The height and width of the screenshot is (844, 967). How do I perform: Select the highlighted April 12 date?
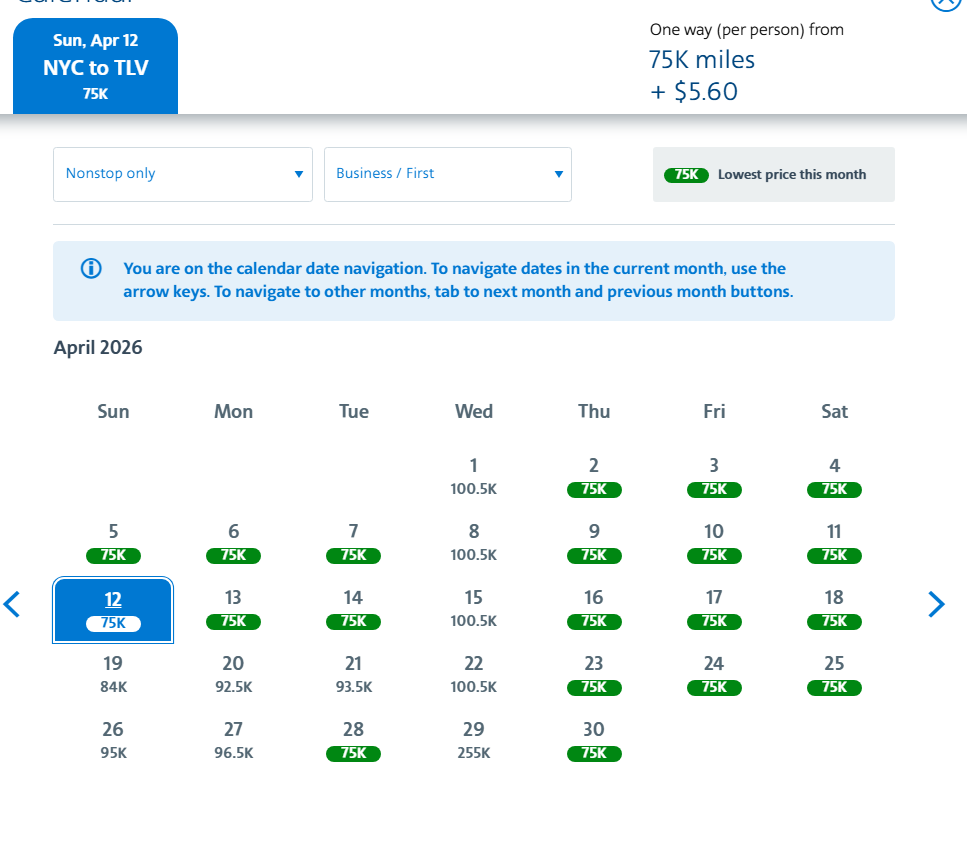pyautogui.click(x=113, y=609)
